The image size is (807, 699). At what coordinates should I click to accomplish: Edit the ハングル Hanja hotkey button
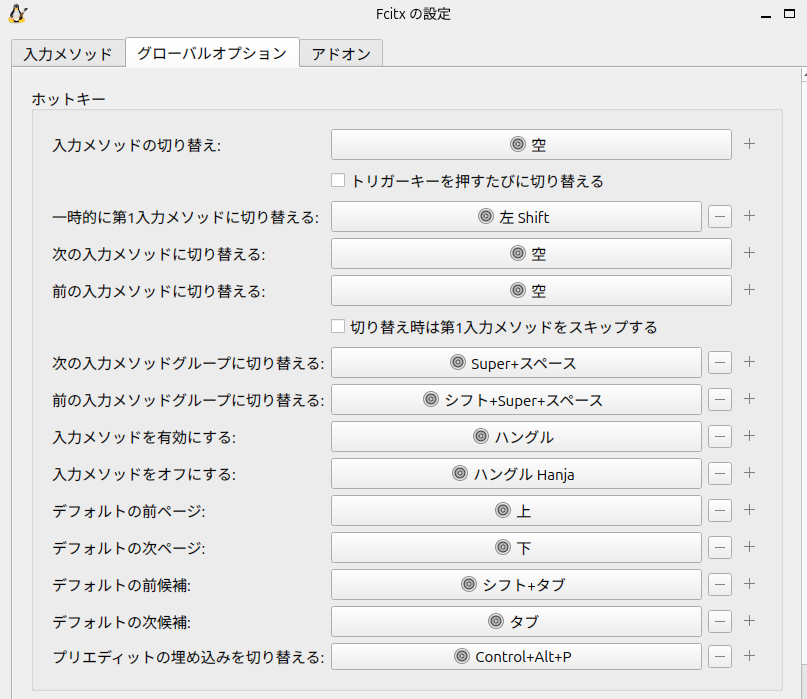[x=516, y=474]
